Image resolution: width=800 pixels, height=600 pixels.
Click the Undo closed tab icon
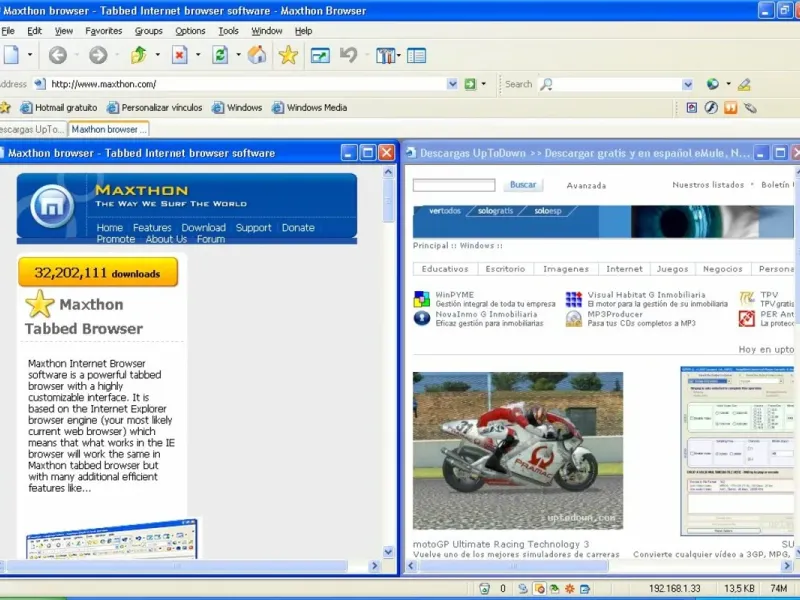click(348, 55)
